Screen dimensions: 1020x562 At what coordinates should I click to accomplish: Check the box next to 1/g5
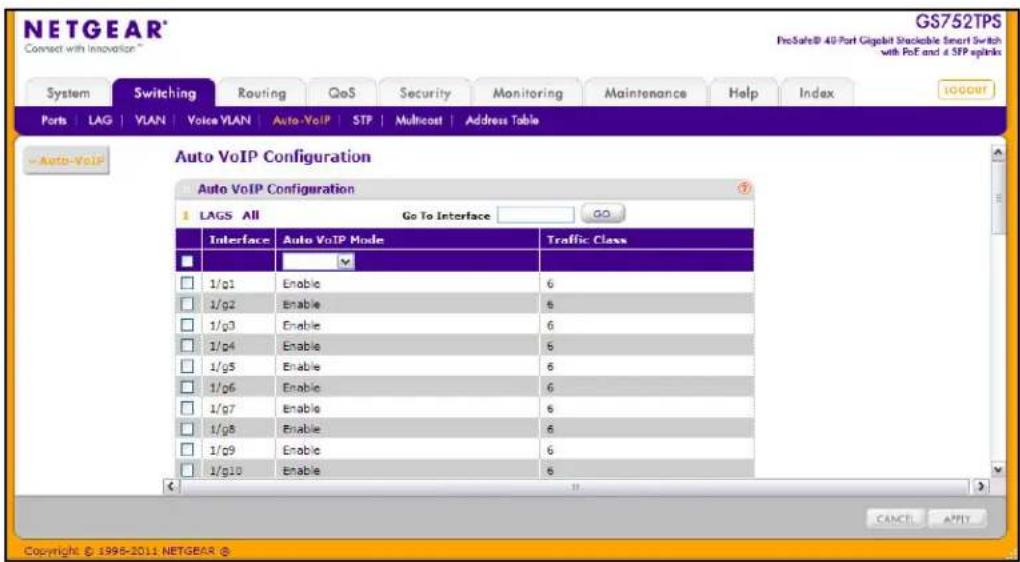point(187,366)
